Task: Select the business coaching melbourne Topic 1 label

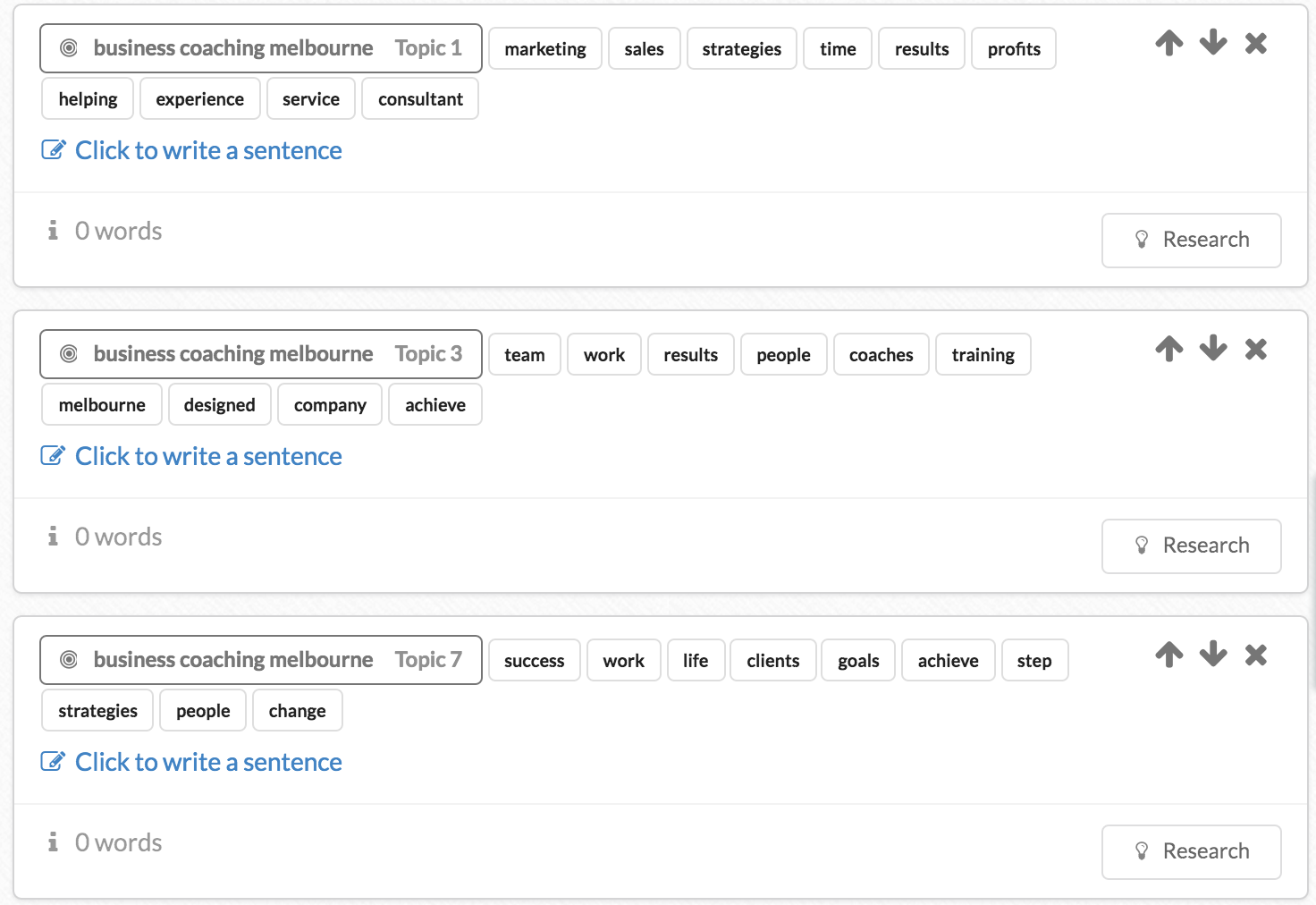Action: point(261,48)
